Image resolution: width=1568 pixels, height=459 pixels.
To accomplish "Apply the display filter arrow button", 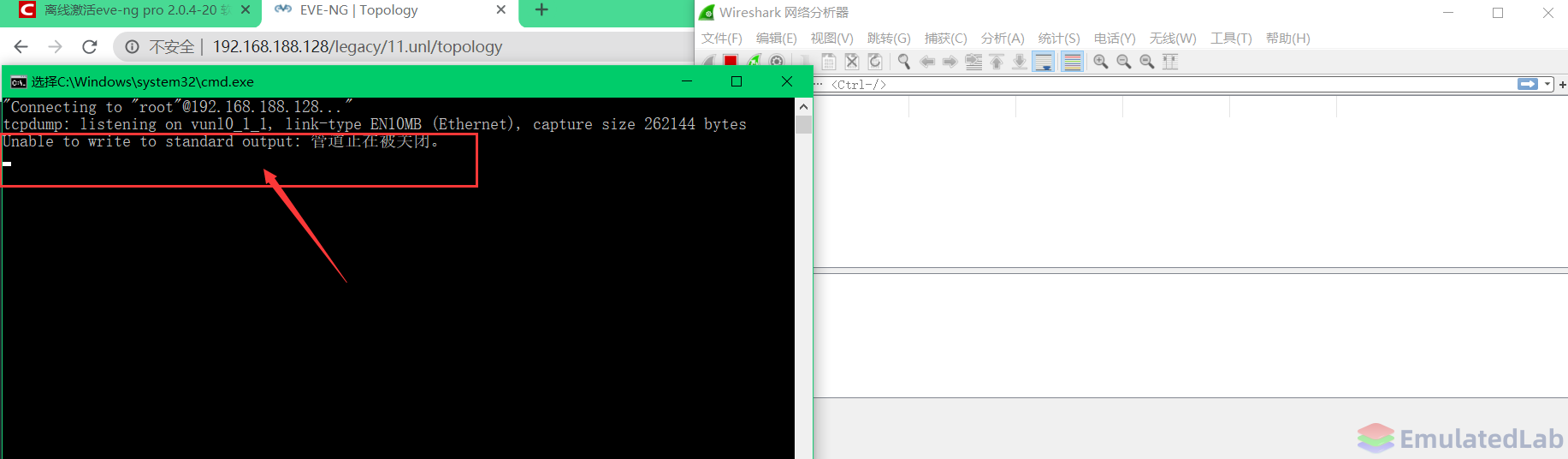I will click(1528, 84).
